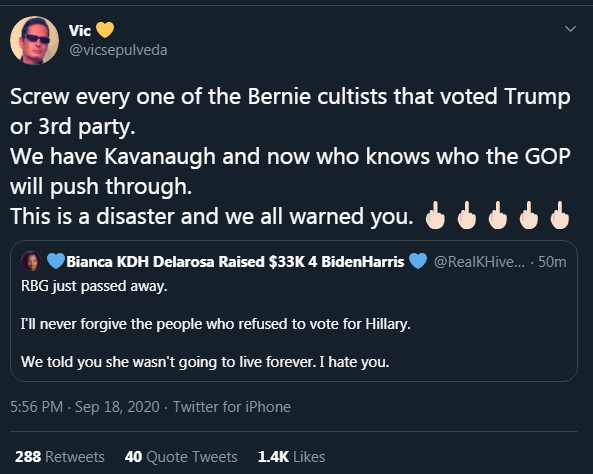Click the third middle finger emoji
Screen dimensions: 593x474
(x=498, y=215)
